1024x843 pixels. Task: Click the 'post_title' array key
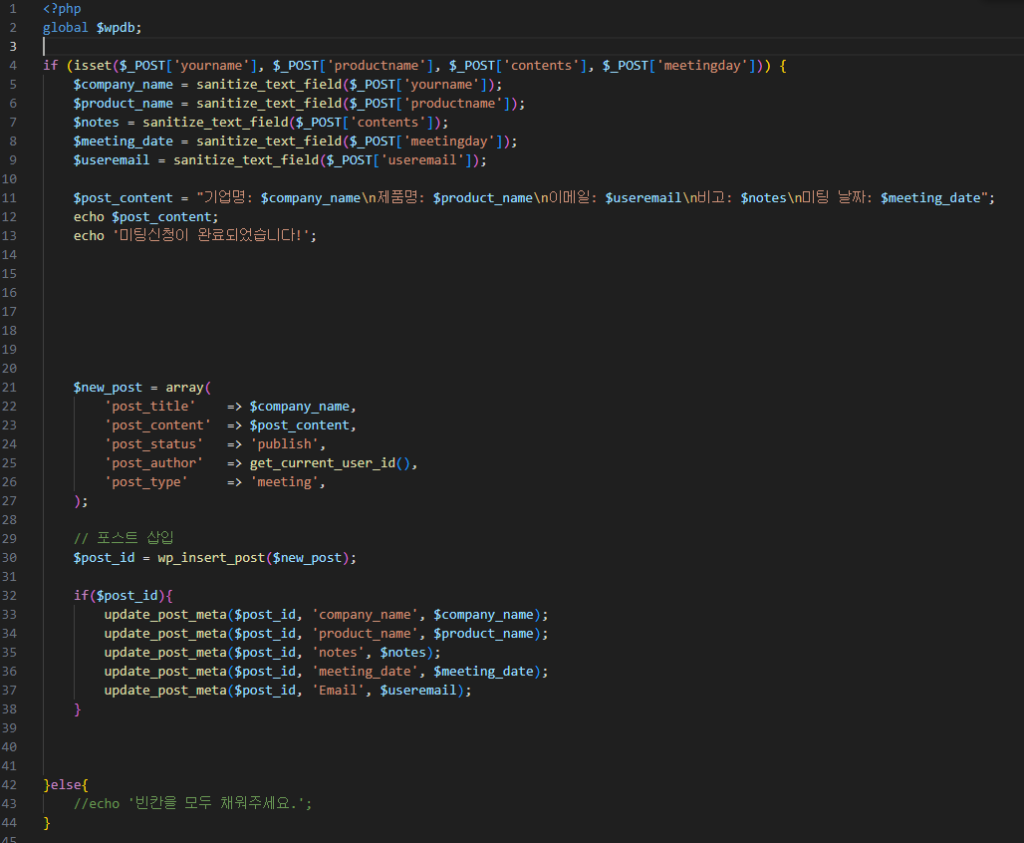(x=150, y=406)
